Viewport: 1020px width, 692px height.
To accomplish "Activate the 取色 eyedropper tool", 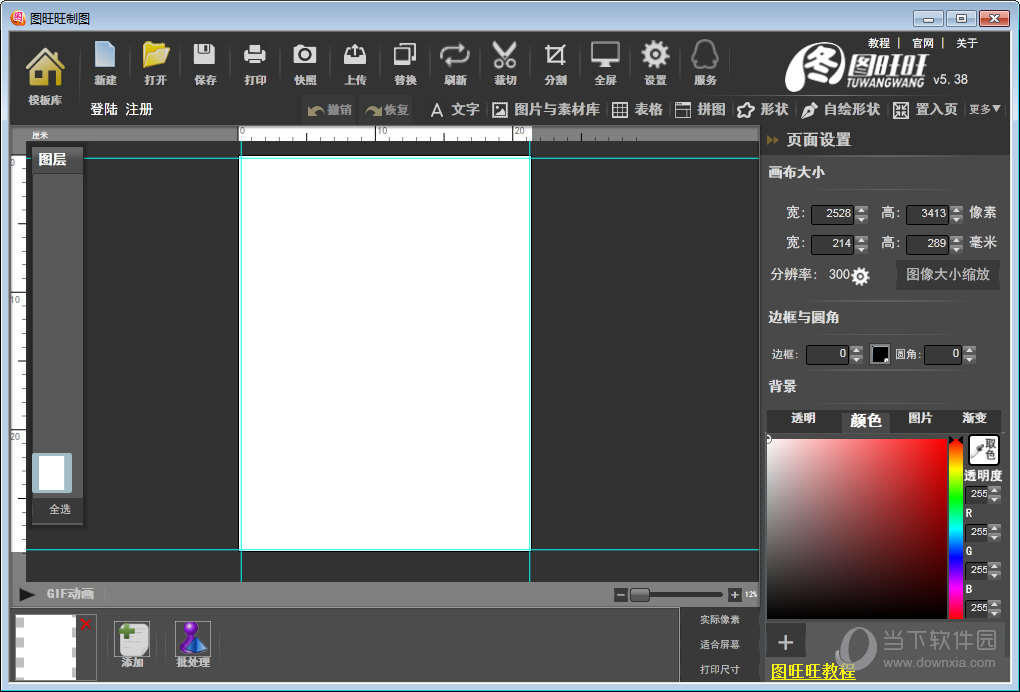I will (984, 449).
